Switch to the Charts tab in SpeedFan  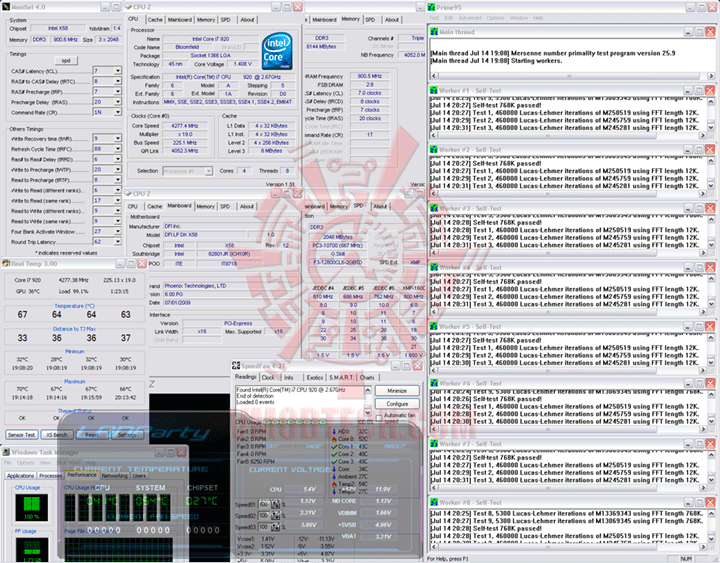pos(367,377)
